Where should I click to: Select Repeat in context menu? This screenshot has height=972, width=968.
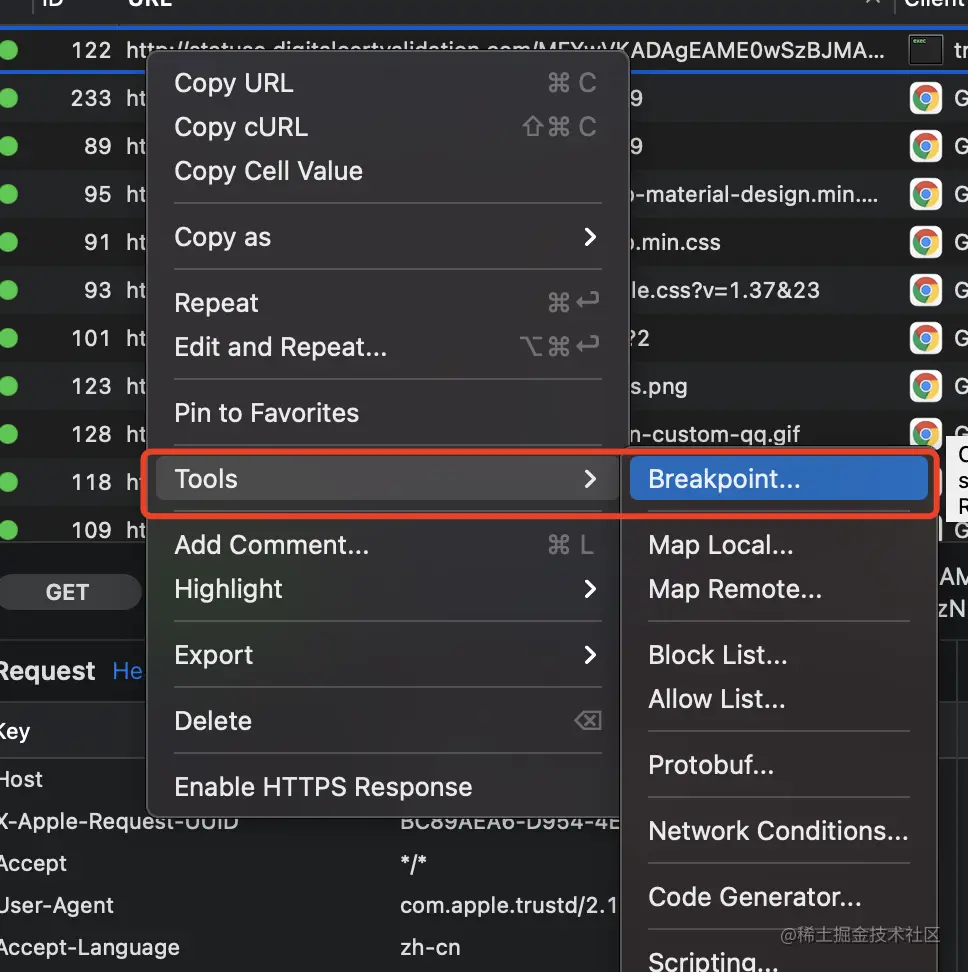[x=387, y=303]
